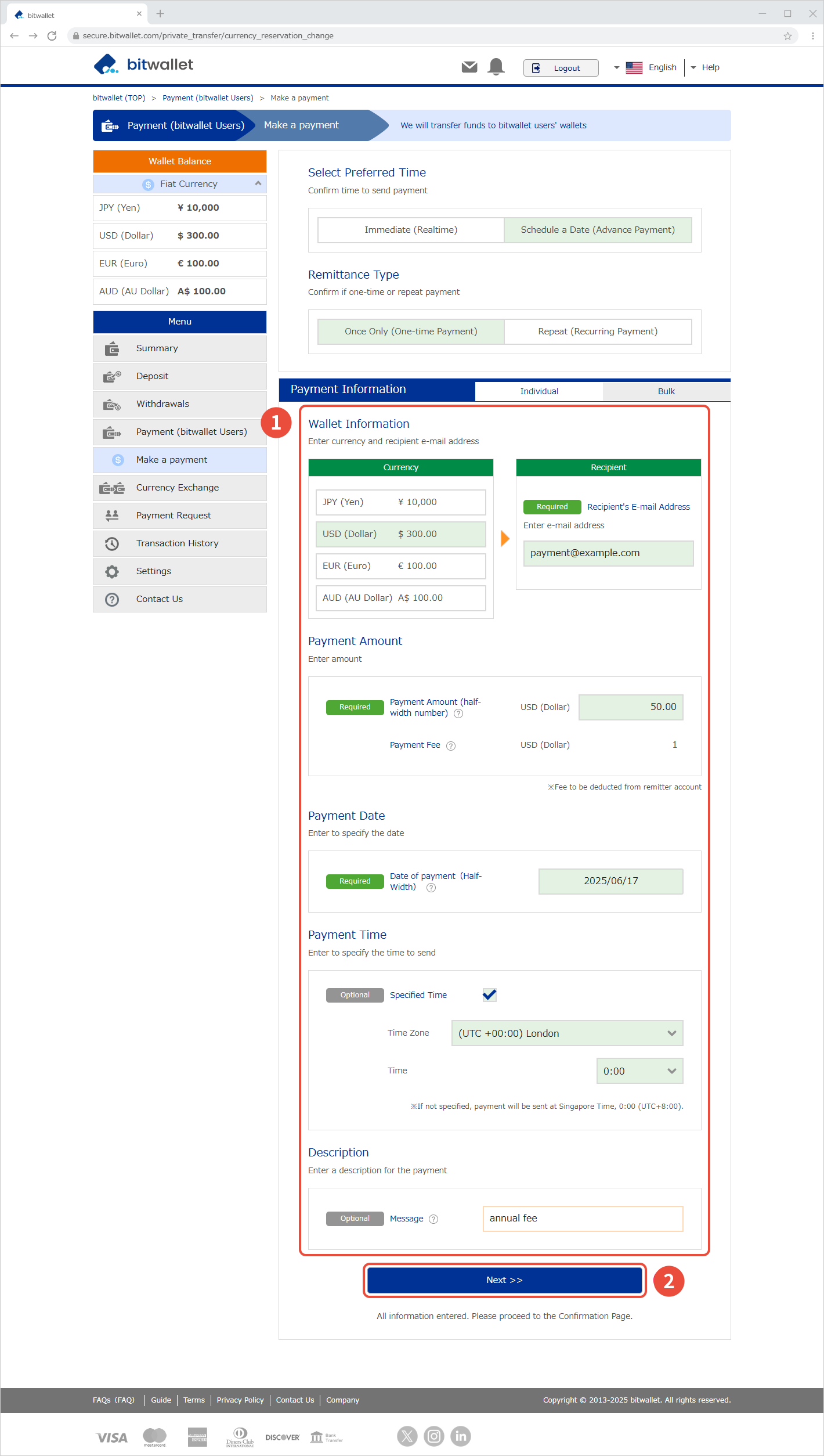
Task: Open the LinkedIn social icon
Action: pos(461,1436)
